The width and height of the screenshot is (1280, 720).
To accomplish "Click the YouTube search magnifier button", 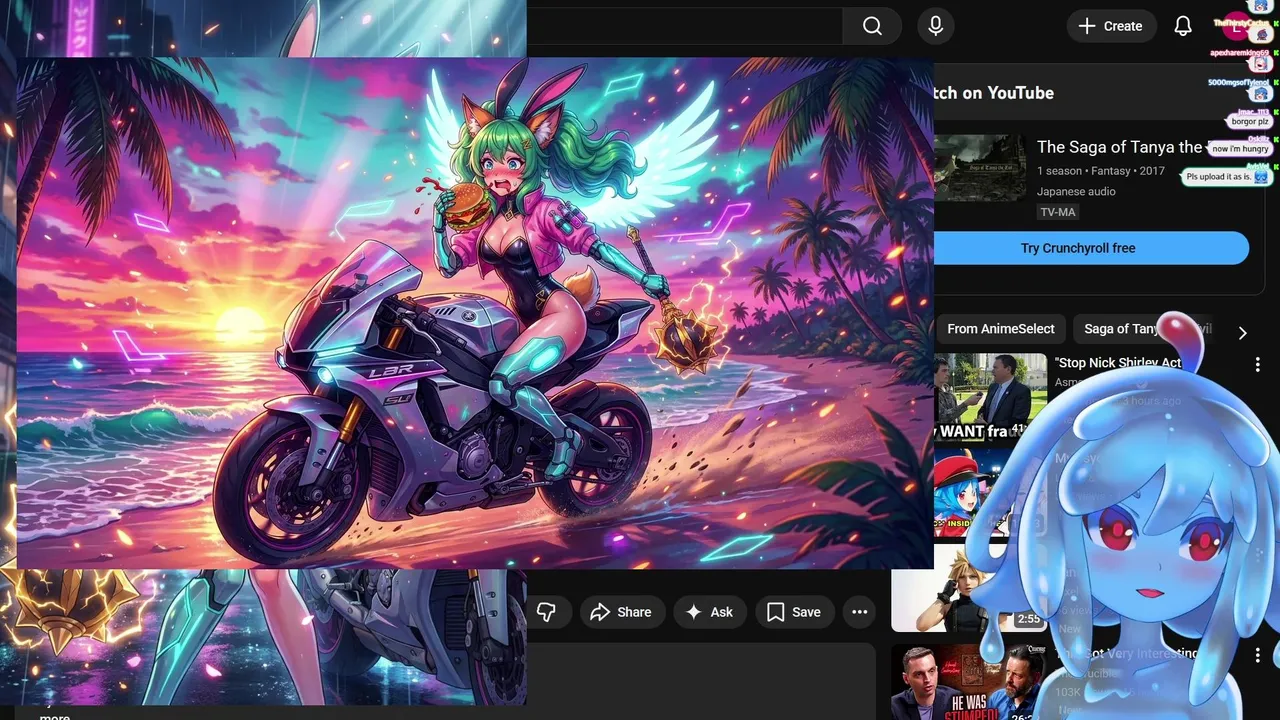I will (872, 26).
